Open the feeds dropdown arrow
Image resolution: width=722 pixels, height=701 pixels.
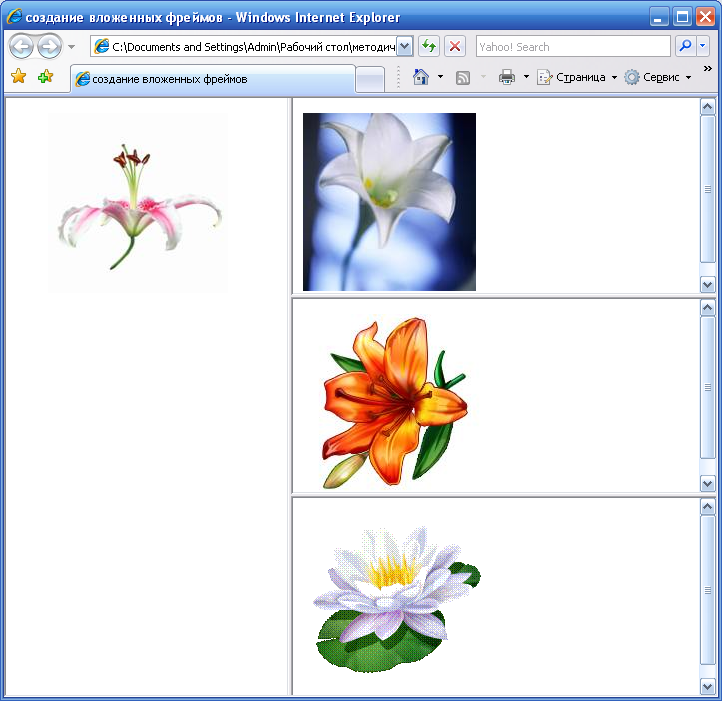pyautogui.click(x=483, y=77)
